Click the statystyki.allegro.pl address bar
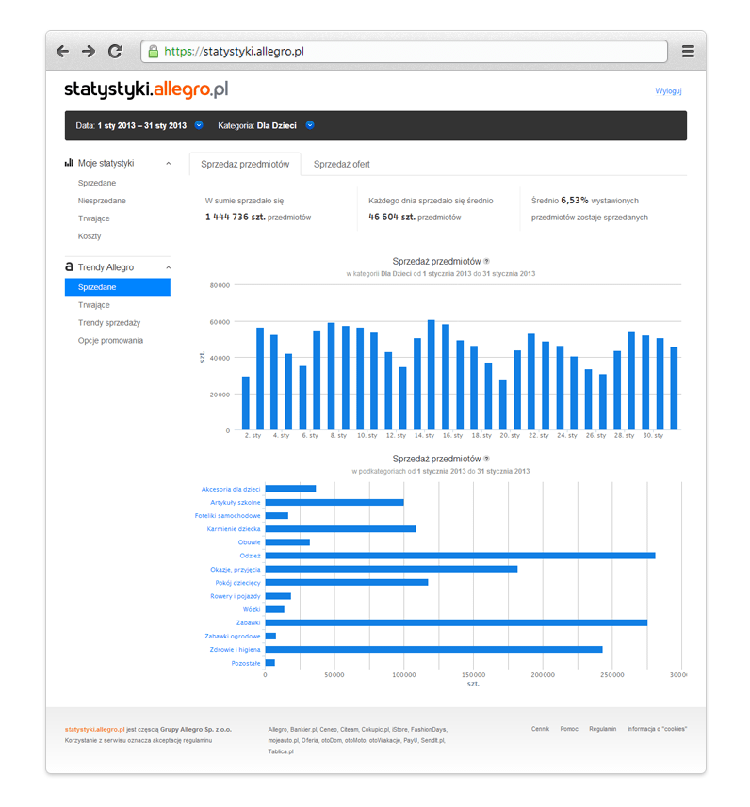The image size is (750, 807). pos(404,51)
